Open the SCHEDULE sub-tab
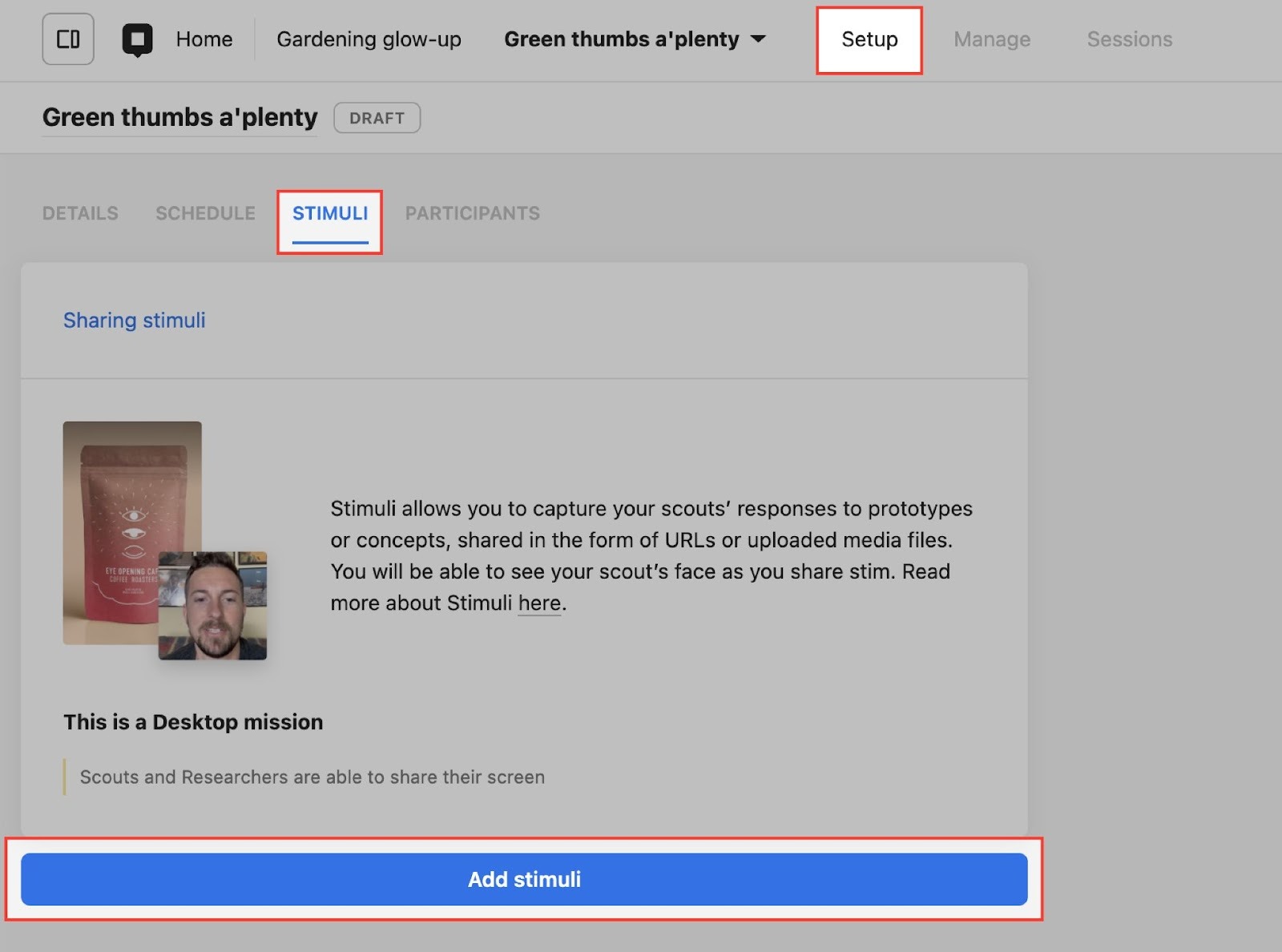This screenshot has height=952, width=1282. click(205, 213)
